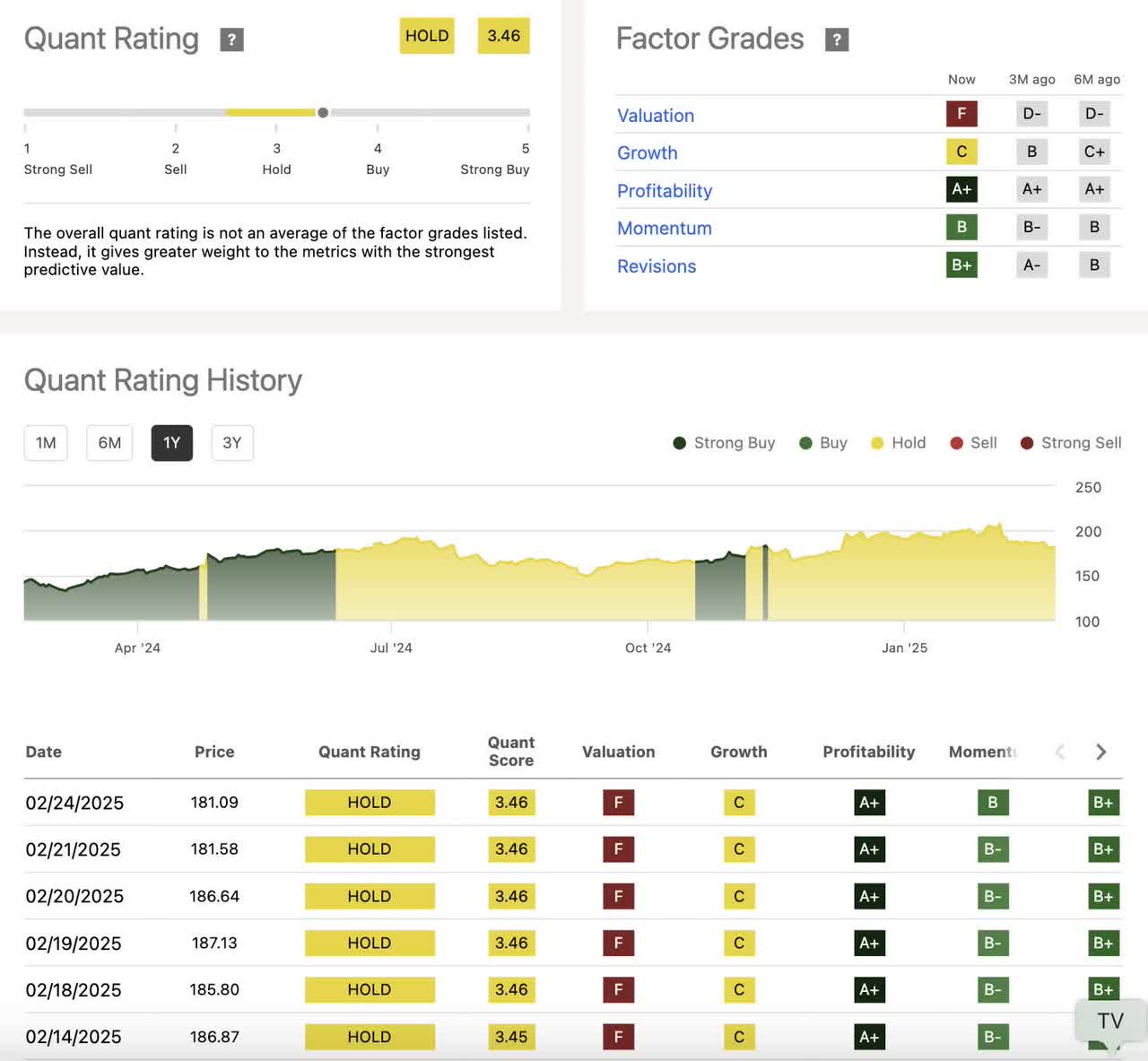Click Profitability A+ grade under Now
The height and width of the screenshot is (1061, 1148).
click(961, 189)
